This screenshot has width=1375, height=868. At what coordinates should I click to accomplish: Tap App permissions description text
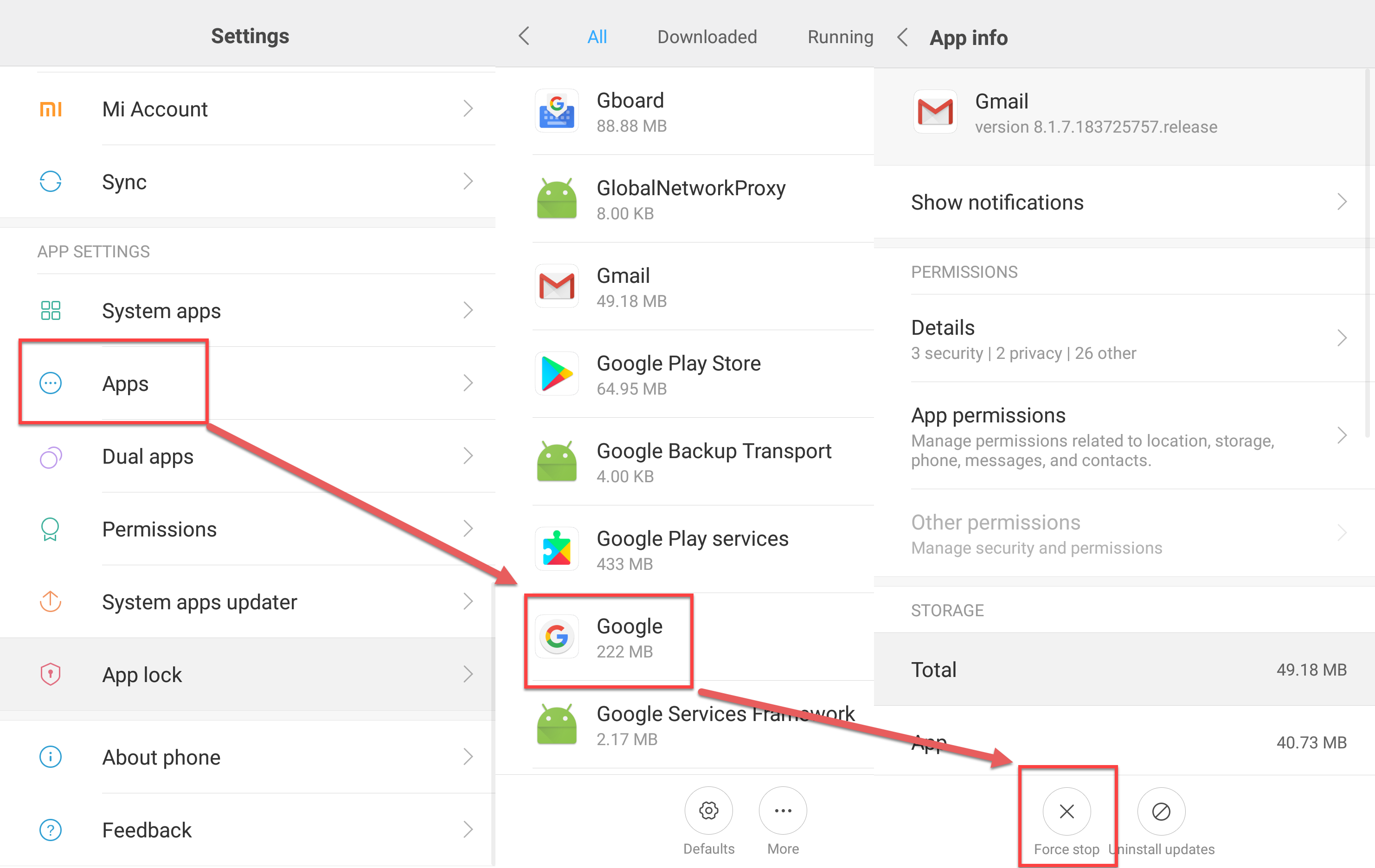tap(1092, 450)
